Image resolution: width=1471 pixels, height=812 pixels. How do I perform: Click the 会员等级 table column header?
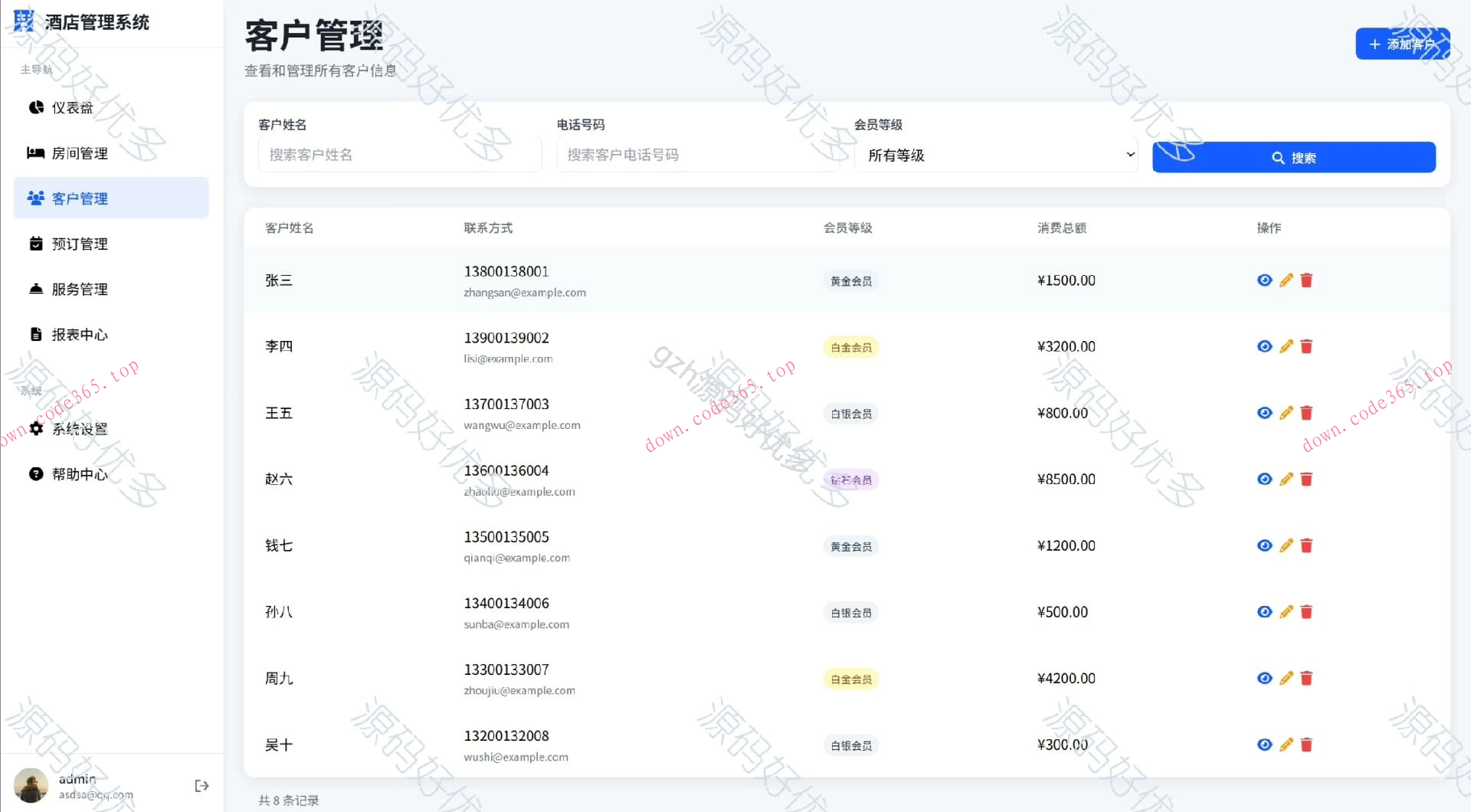click(x=847, y=228)
